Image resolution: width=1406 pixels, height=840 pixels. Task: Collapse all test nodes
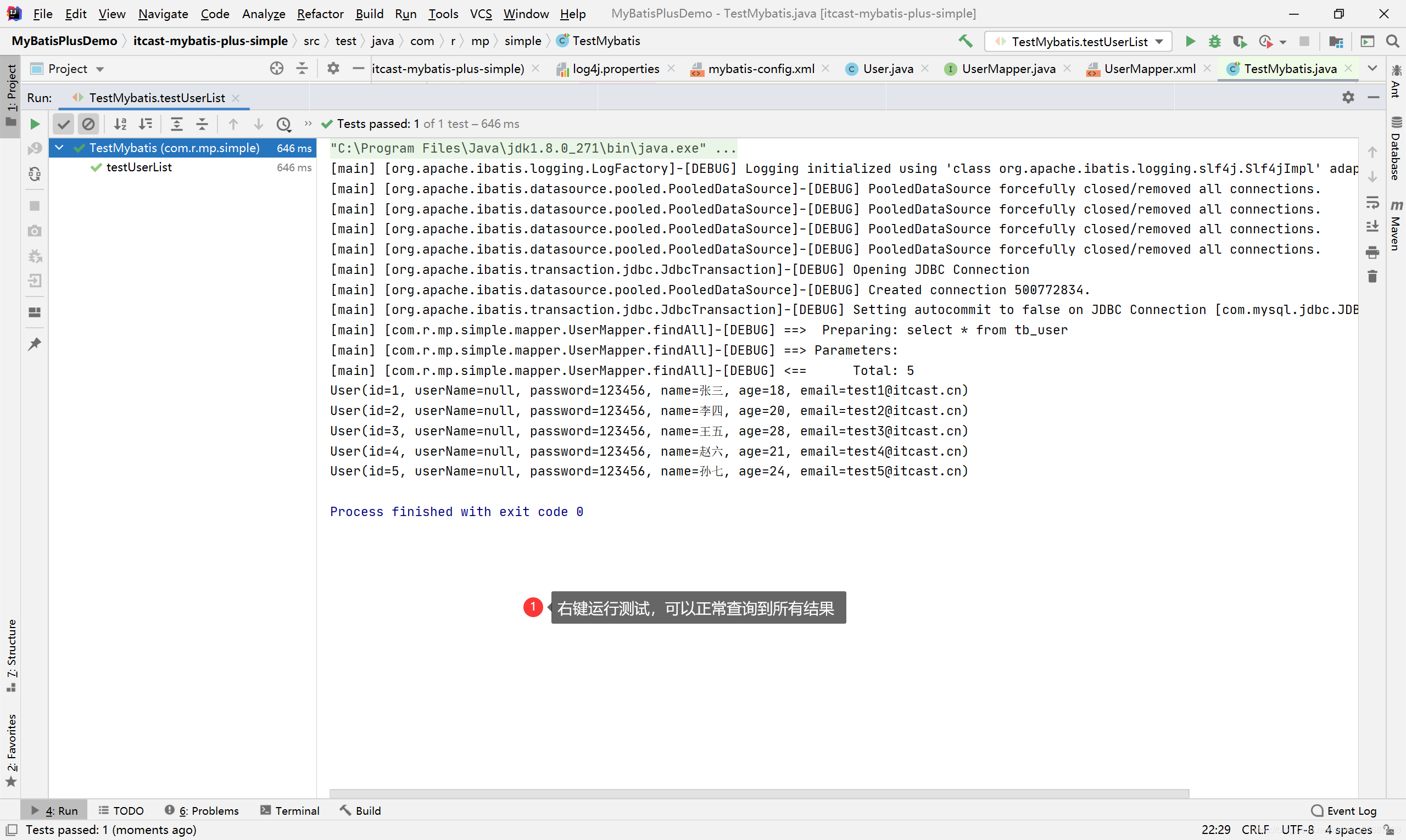point(202,124)
